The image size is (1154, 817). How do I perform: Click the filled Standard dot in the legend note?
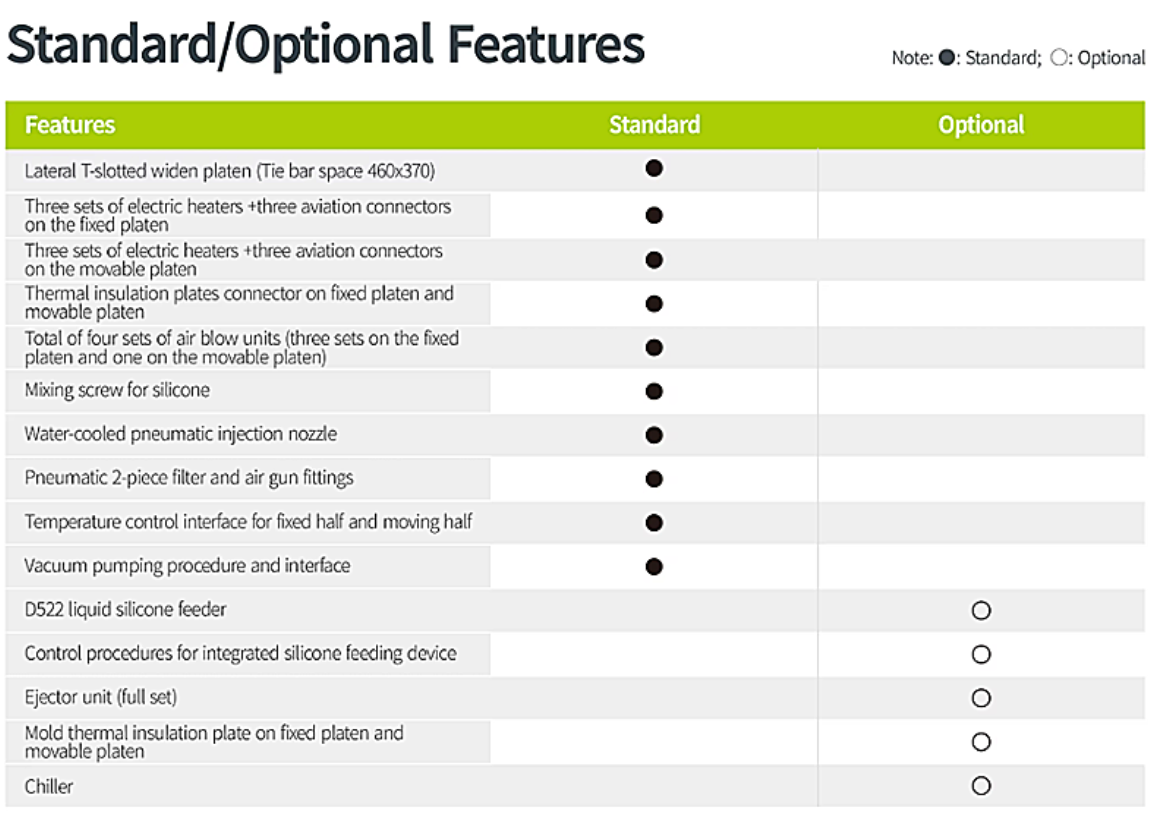(x=947, y=58)
